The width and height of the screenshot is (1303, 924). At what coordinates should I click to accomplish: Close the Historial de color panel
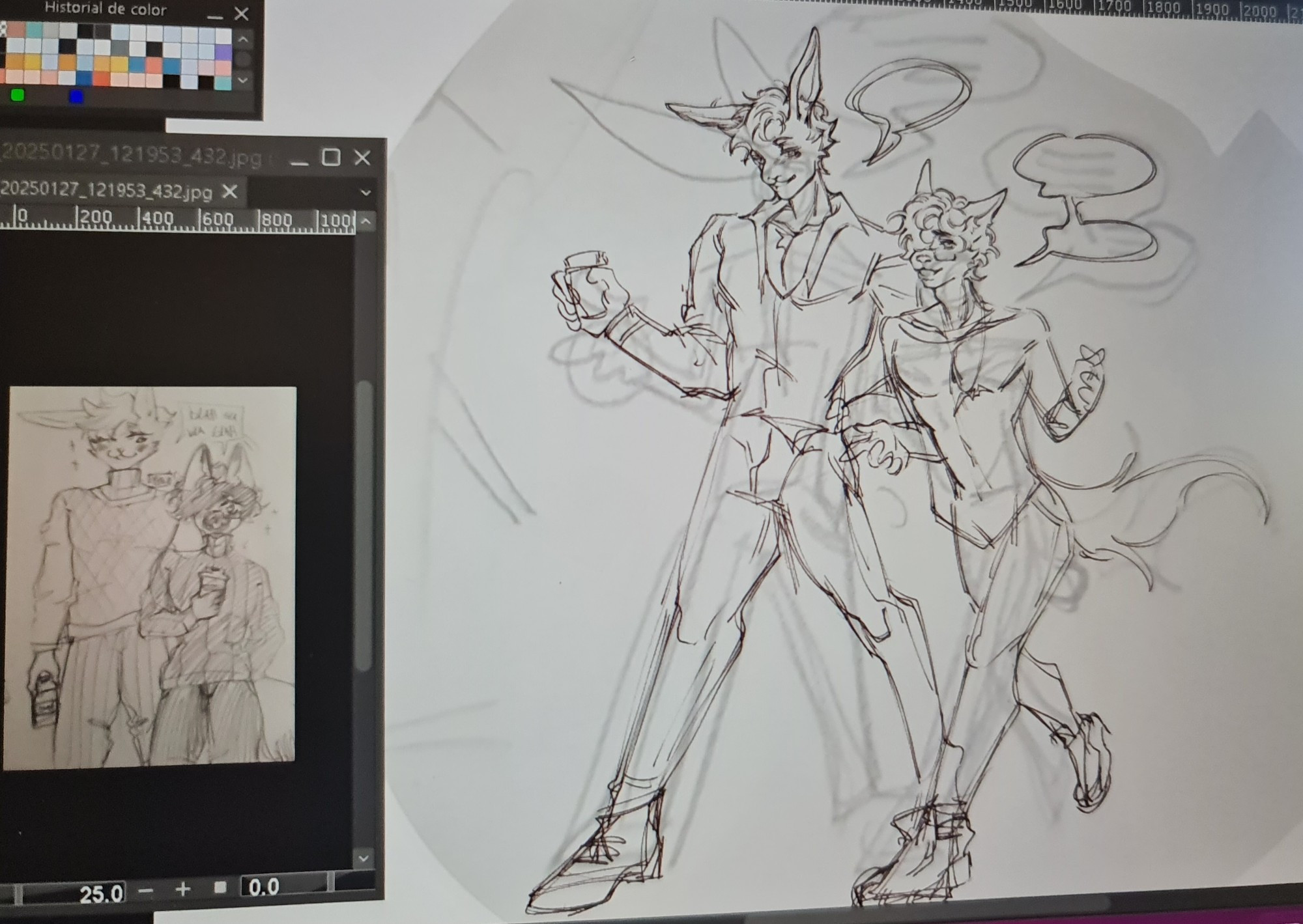point(242,13)
